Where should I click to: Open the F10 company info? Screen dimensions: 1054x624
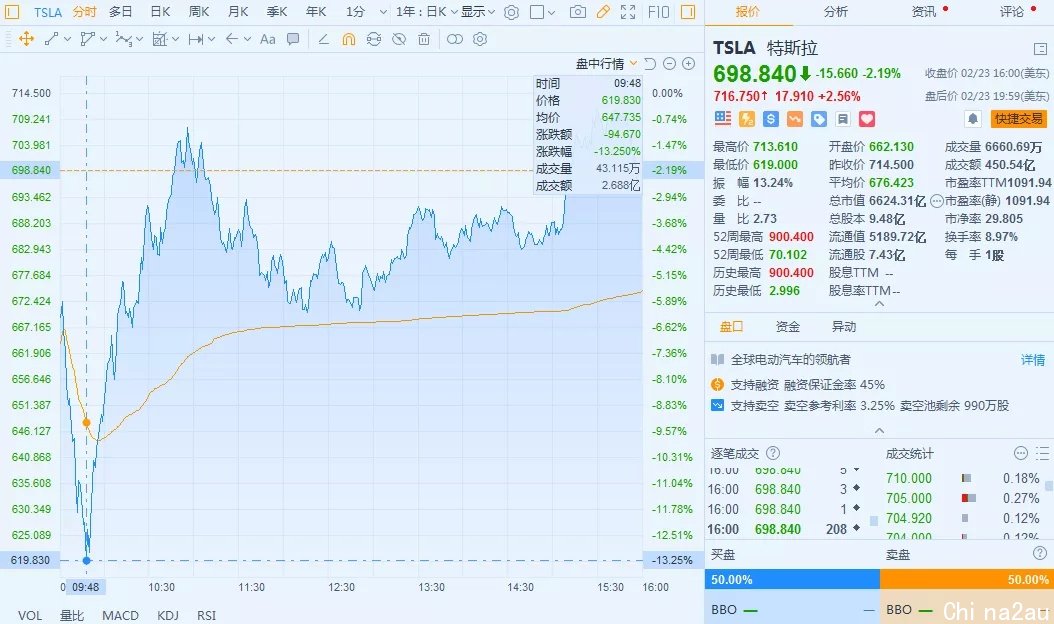point(659,12)
